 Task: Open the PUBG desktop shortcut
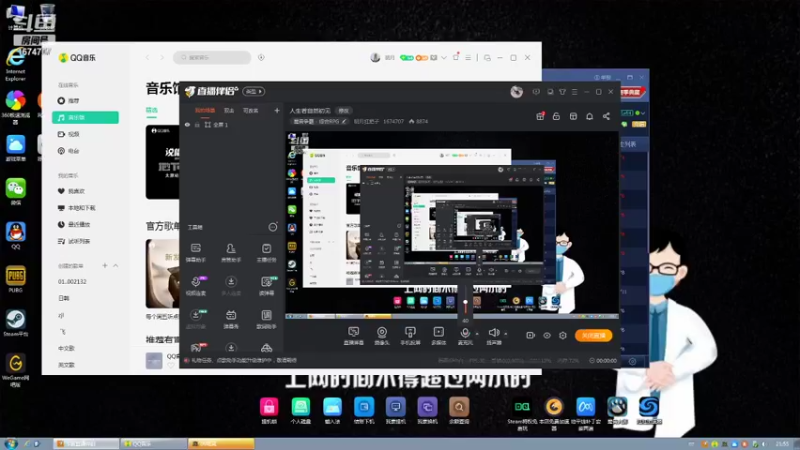pos(16,279)
